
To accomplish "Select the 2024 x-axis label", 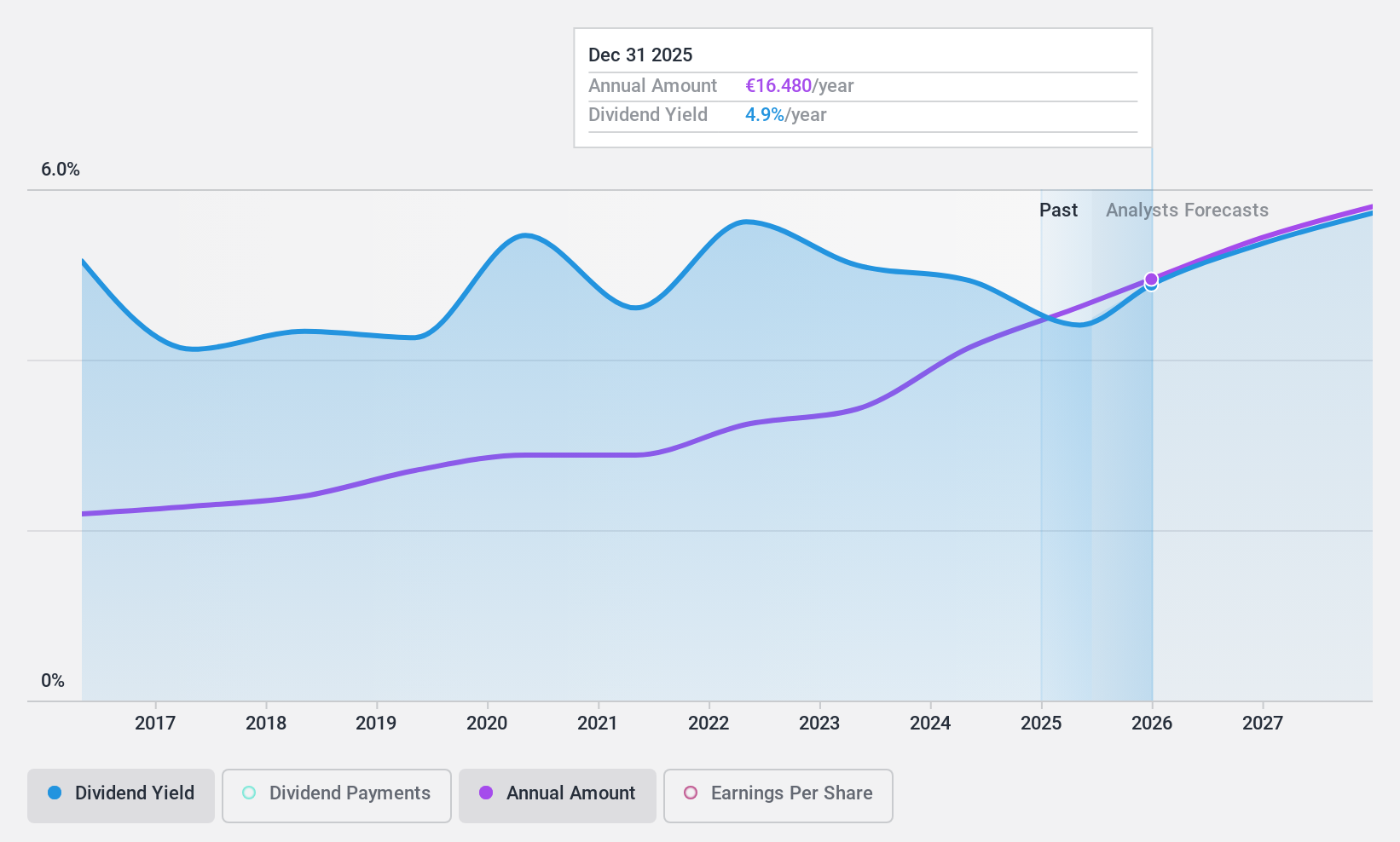I will pos(930,724).
